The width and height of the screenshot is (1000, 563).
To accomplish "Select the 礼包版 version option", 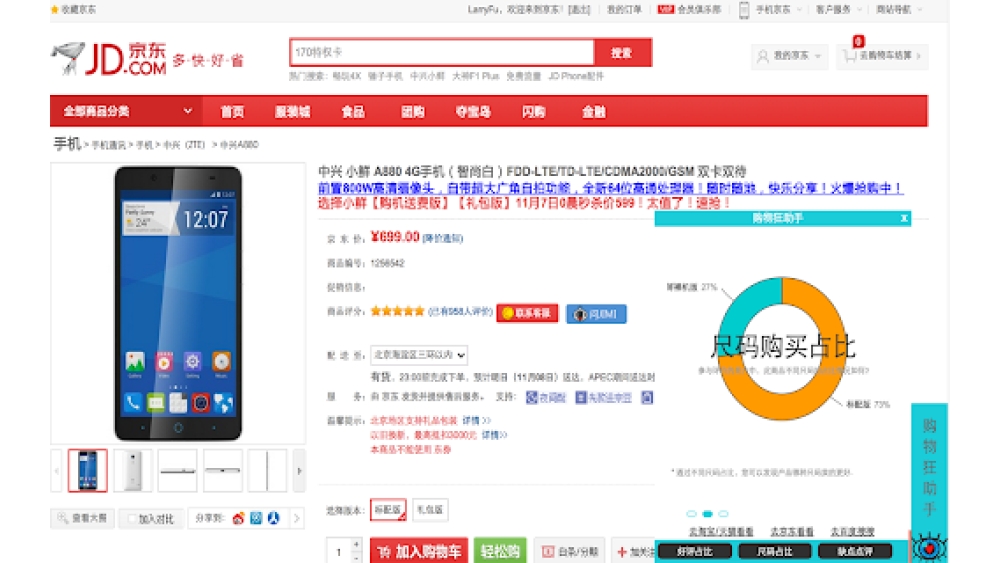I will 430,509.
